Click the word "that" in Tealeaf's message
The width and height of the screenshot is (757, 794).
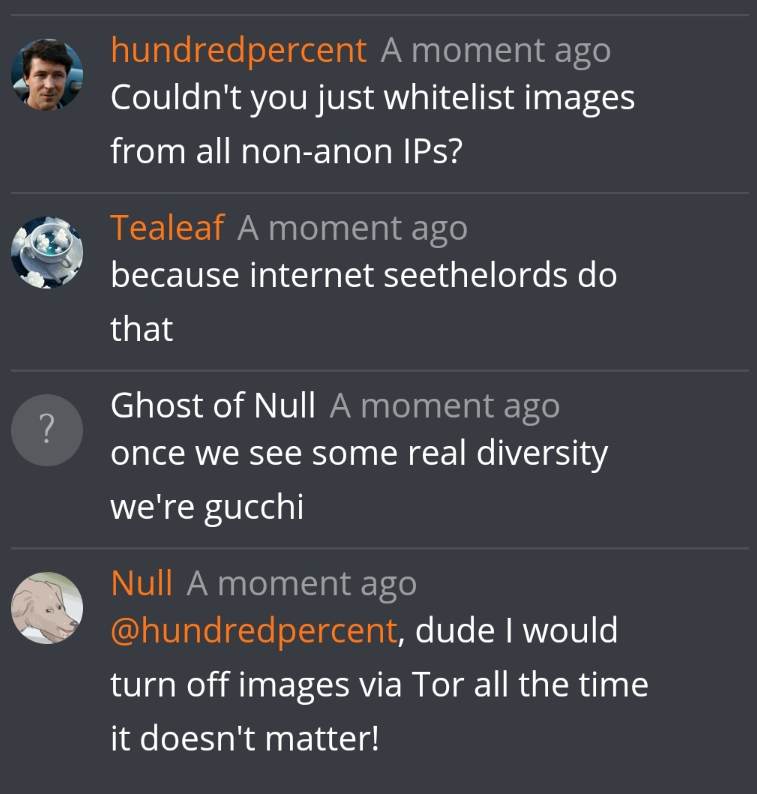(x=142, y=329)
